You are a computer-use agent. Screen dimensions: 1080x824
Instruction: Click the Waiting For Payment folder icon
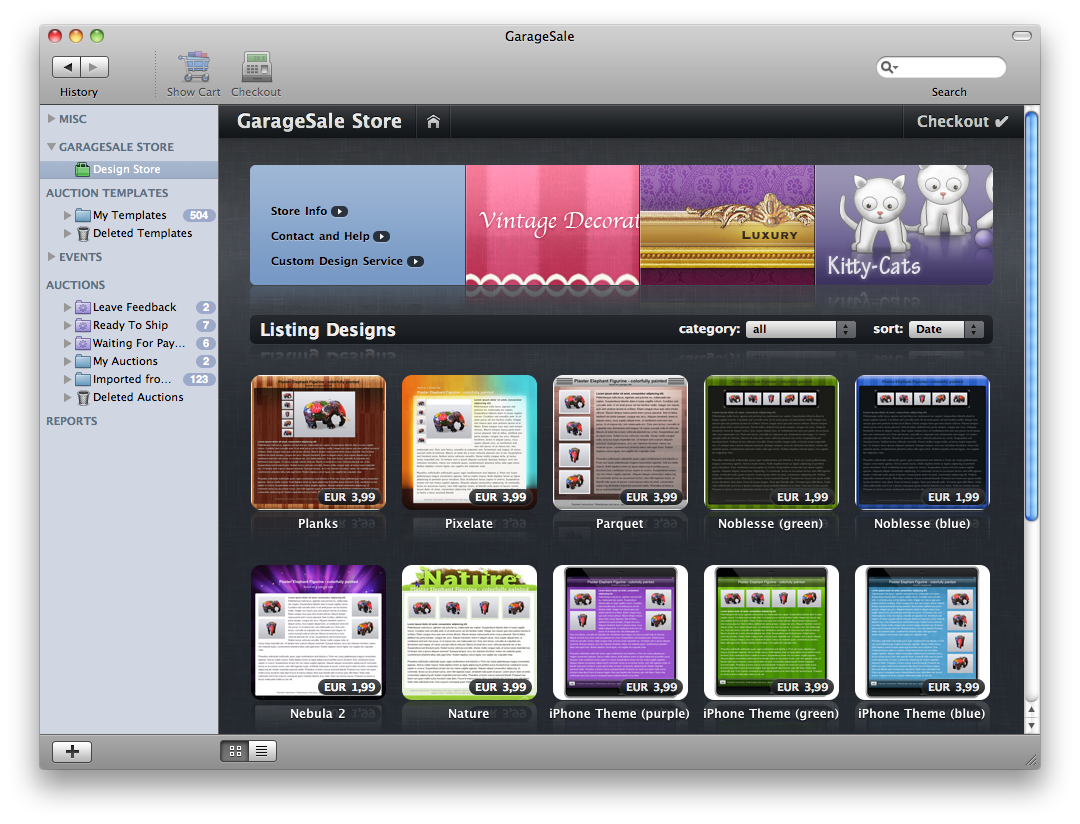(83, 343)
